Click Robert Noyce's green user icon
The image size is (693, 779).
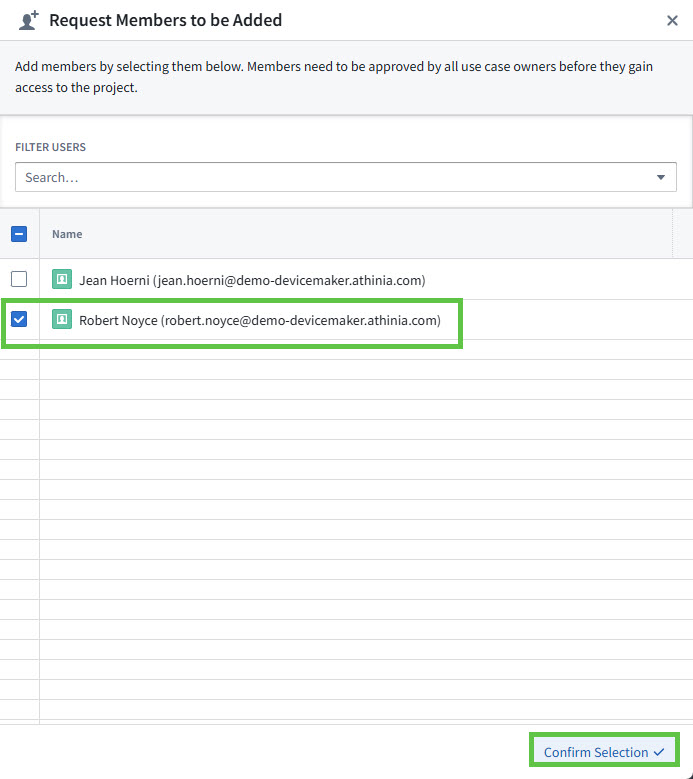tap(62, 320)
